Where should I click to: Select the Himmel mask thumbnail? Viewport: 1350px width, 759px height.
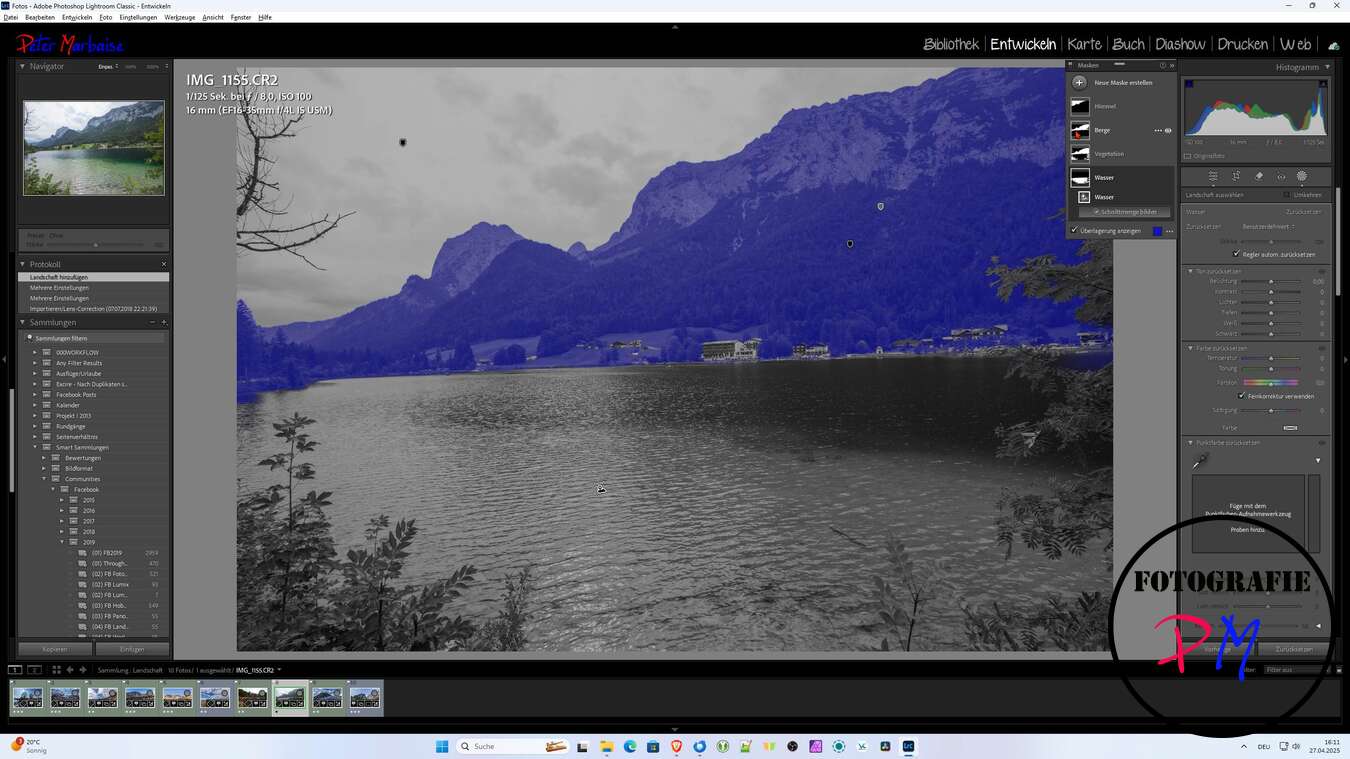coord(1080,106)
